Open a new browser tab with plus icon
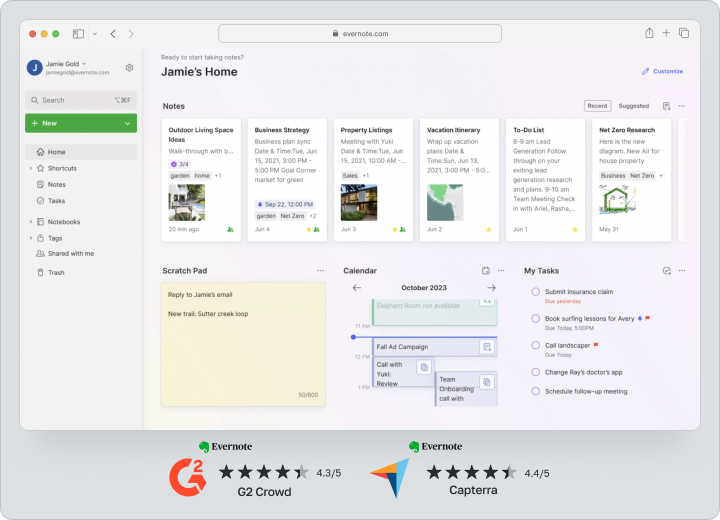 click(666, 33)
